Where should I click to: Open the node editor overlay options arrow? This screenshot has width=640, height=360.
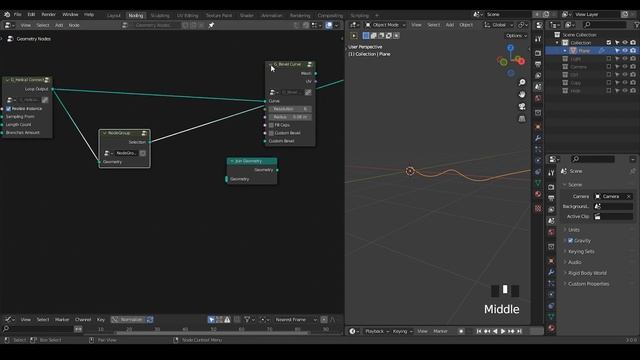[x=336, y=25]
